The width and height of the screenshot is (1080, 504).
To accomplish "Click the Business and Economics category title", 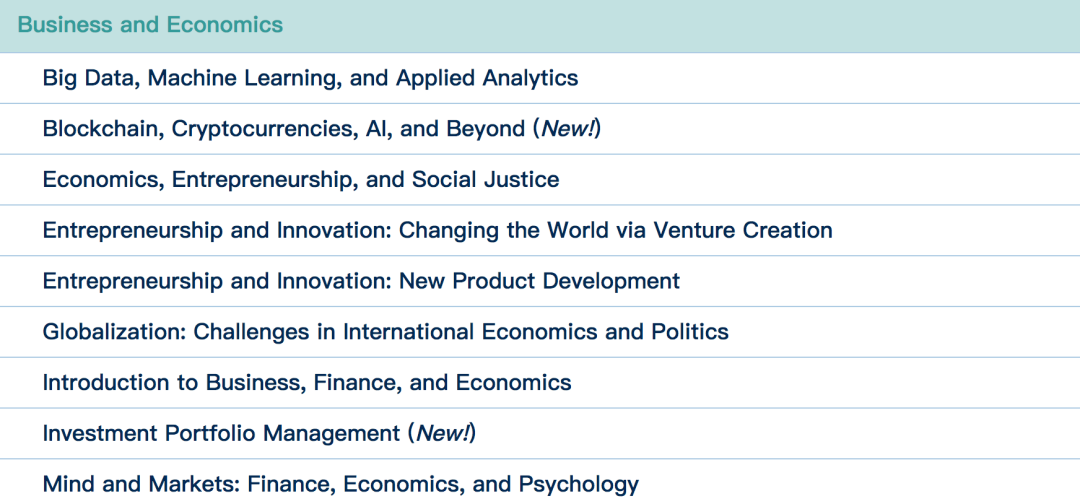I will coord(150,25).
